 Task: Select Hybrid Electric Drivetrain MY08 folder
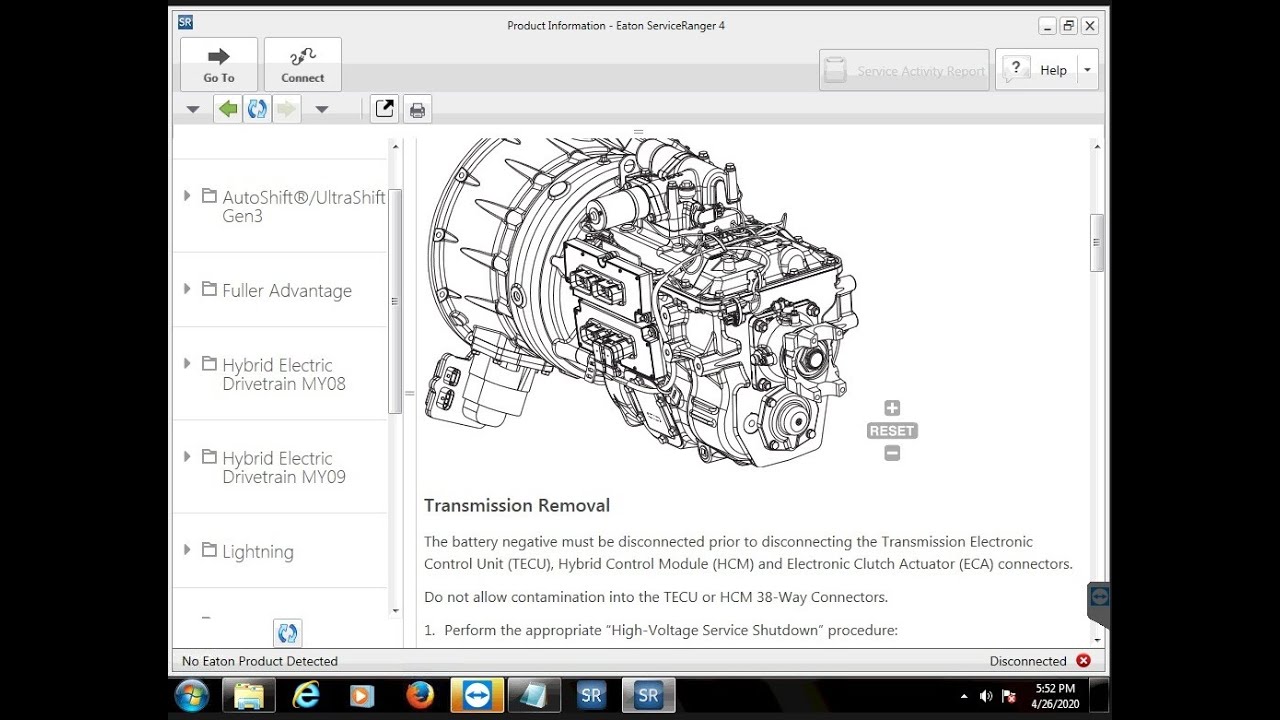click(x=274, y=374)
